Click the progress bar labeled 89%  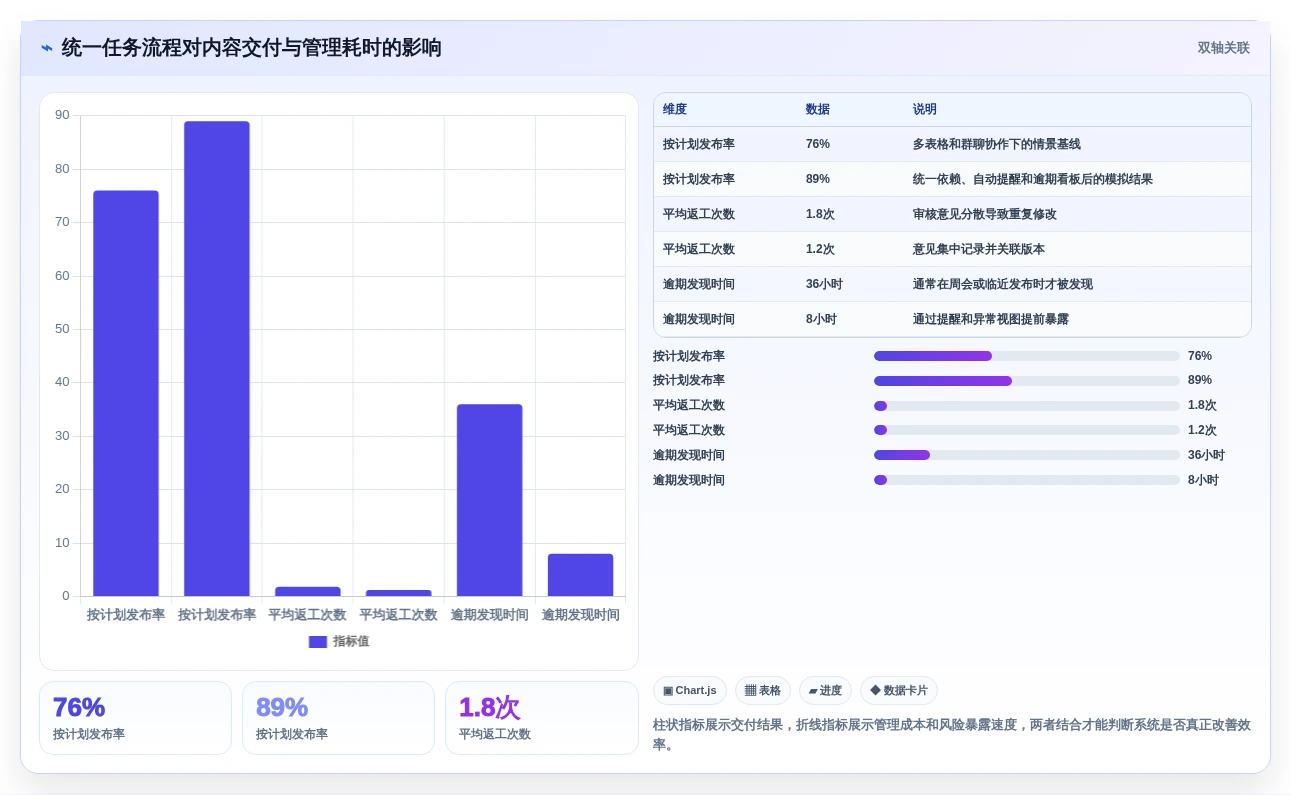click(1027, 381)
